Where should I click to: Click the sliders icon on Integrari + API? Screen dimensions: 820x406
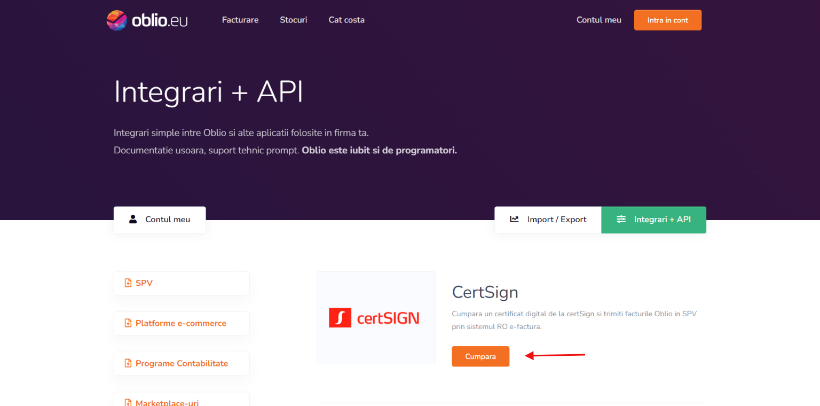coord(621,219)
